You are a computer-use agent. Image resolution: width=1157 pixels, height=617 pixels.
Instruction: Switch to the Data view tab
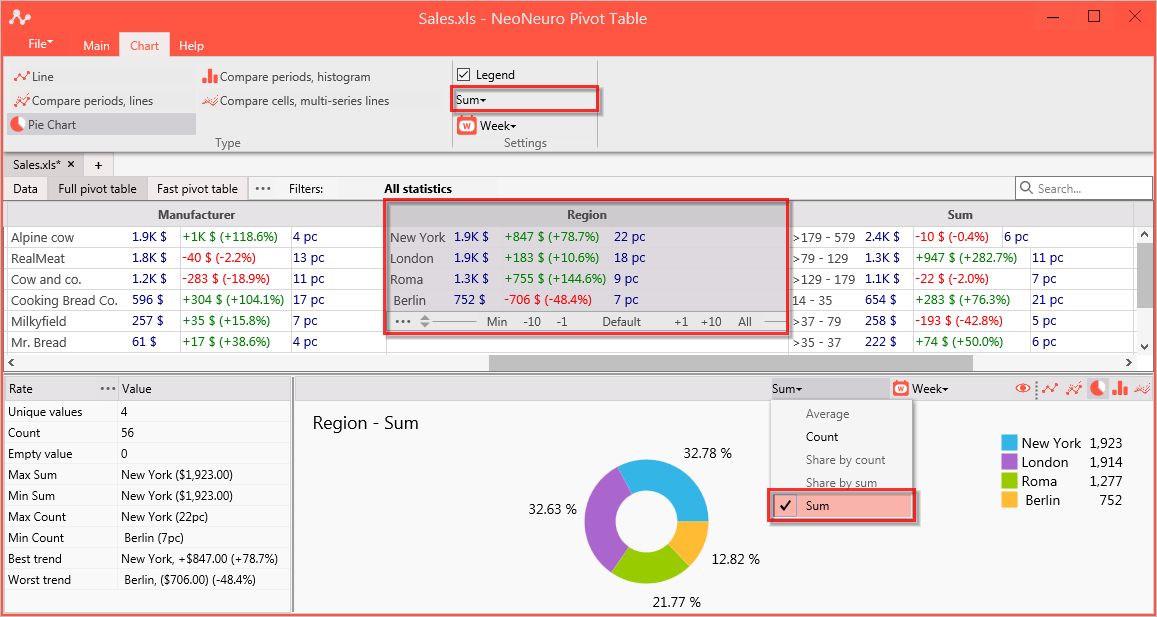25,189
